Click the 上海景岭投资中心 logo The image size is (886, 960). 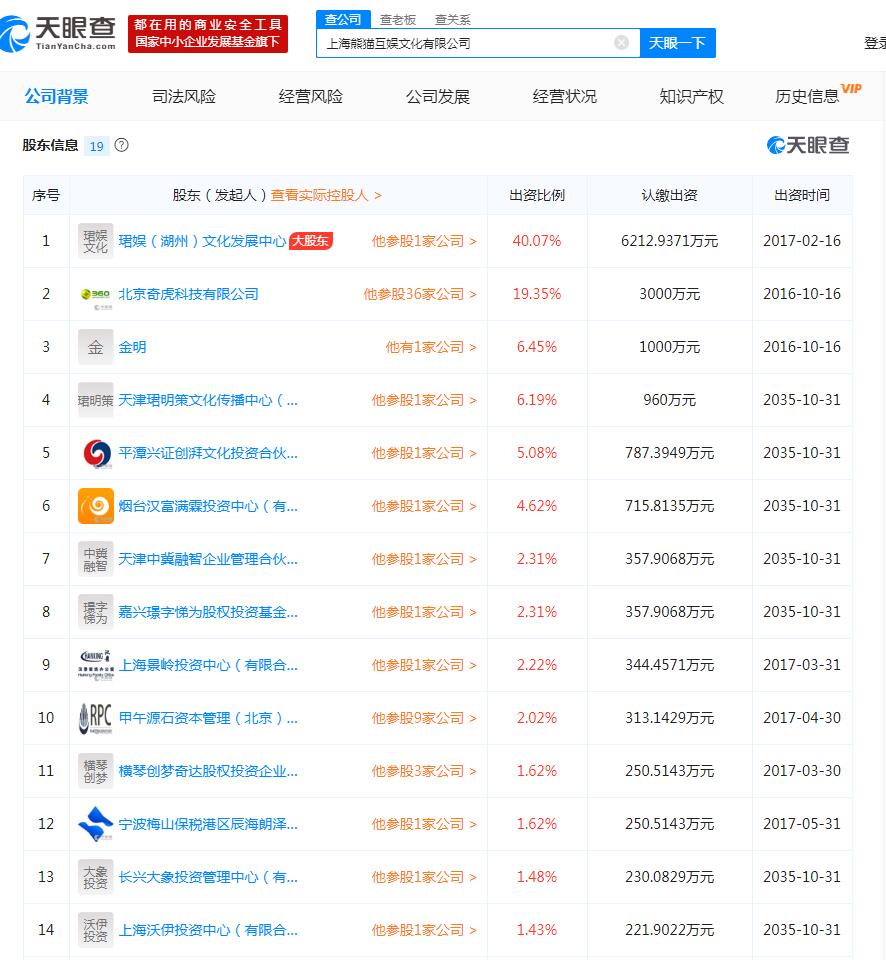[x=96, y=665]
